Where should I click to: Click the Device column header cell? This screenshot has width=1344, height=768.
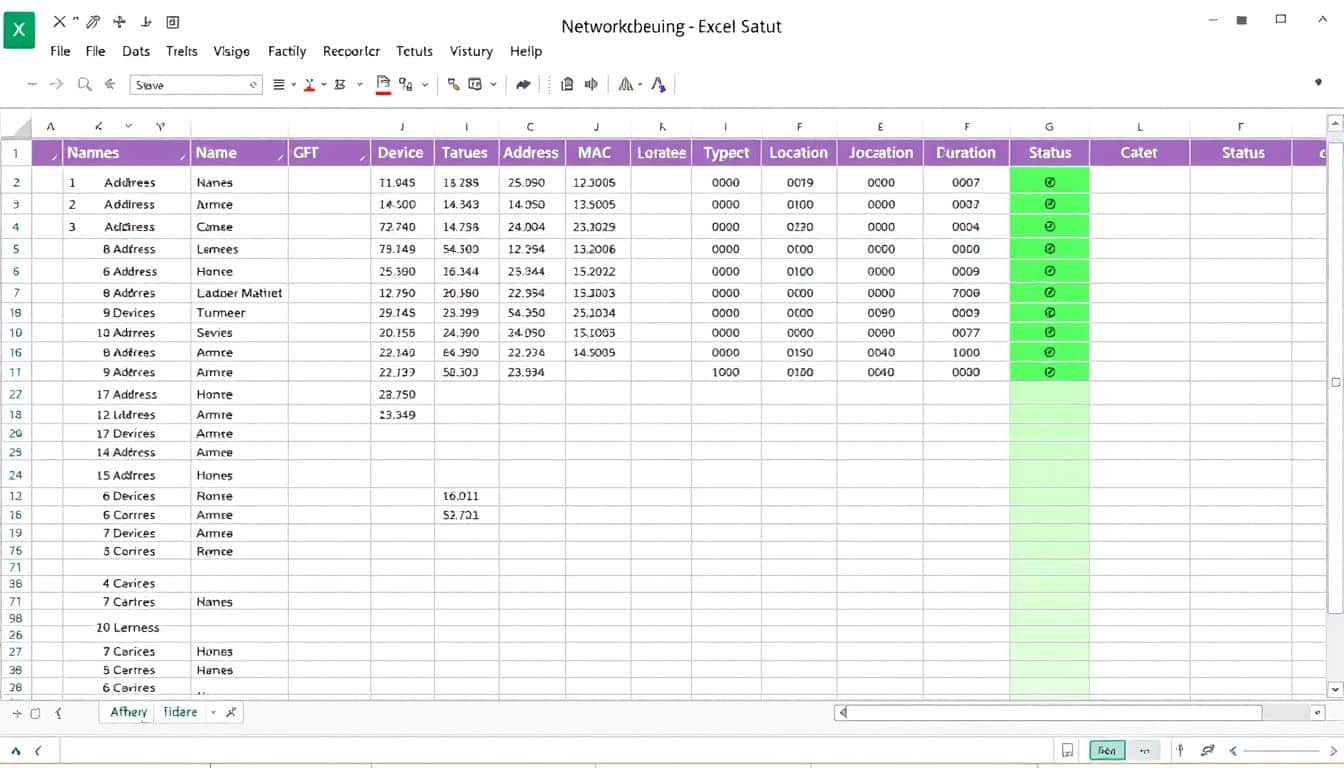401,153
